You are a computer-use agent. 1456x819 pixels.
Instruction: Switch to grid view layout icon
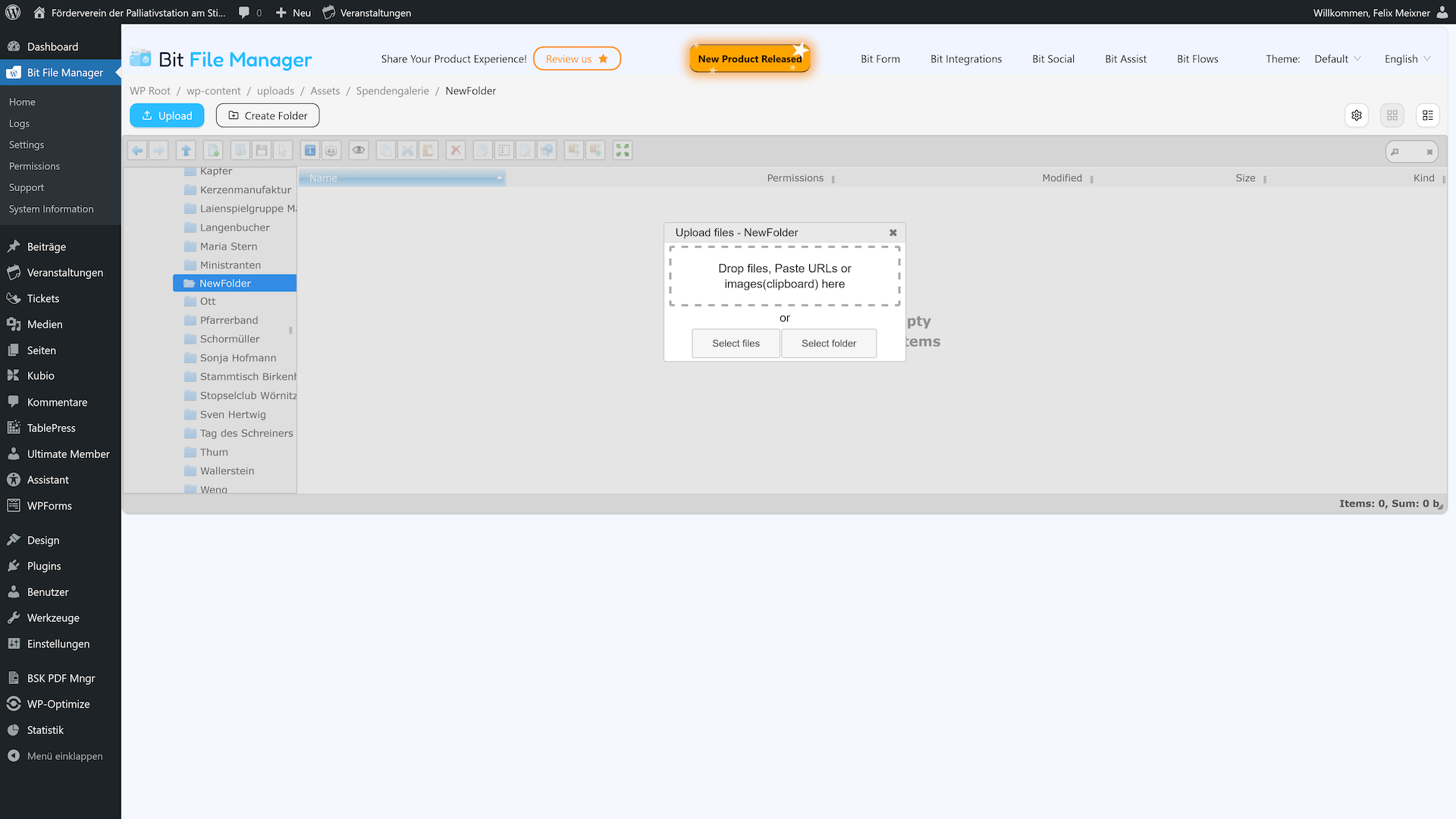coord(1392,115)
